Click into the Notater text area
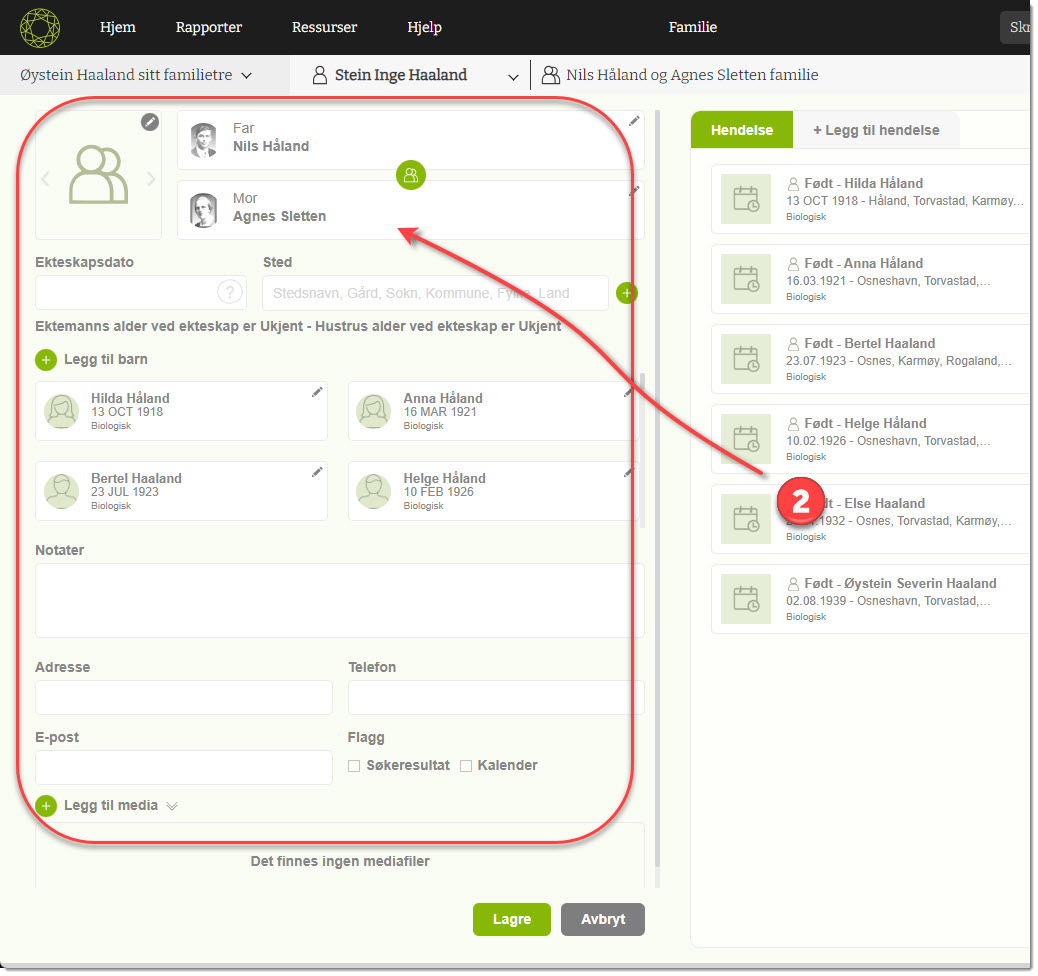This screenshot has width=1038, height=976. tap(339, 600)
